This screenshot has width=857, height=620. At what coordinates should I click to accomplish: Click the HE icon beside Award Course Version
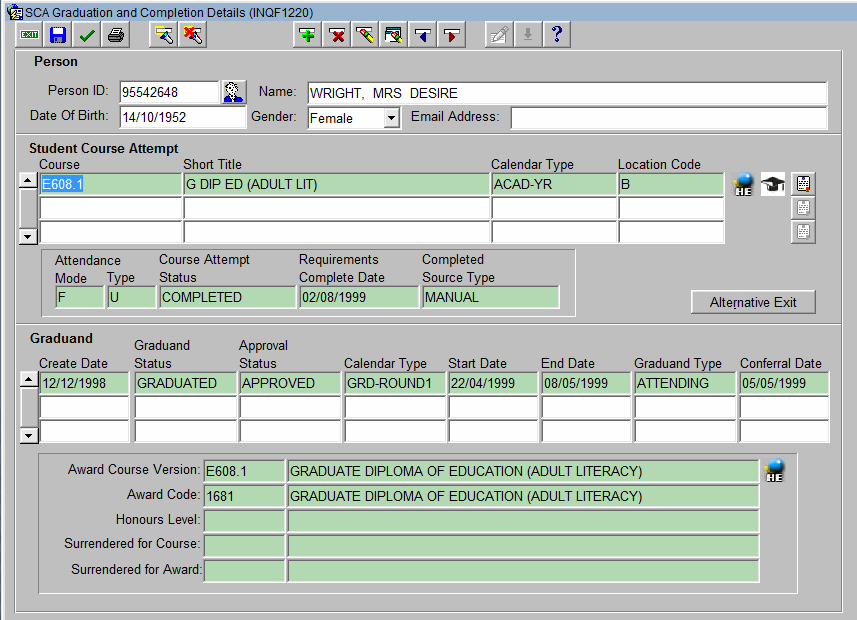(773, 471)
